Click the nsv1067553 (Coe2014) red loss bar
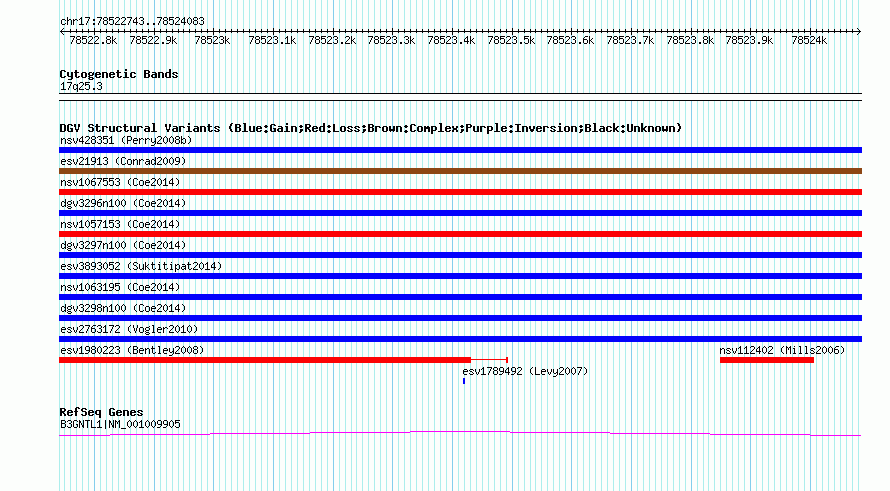This screenshot has height=491, width=890. click(x=460, y=192)
